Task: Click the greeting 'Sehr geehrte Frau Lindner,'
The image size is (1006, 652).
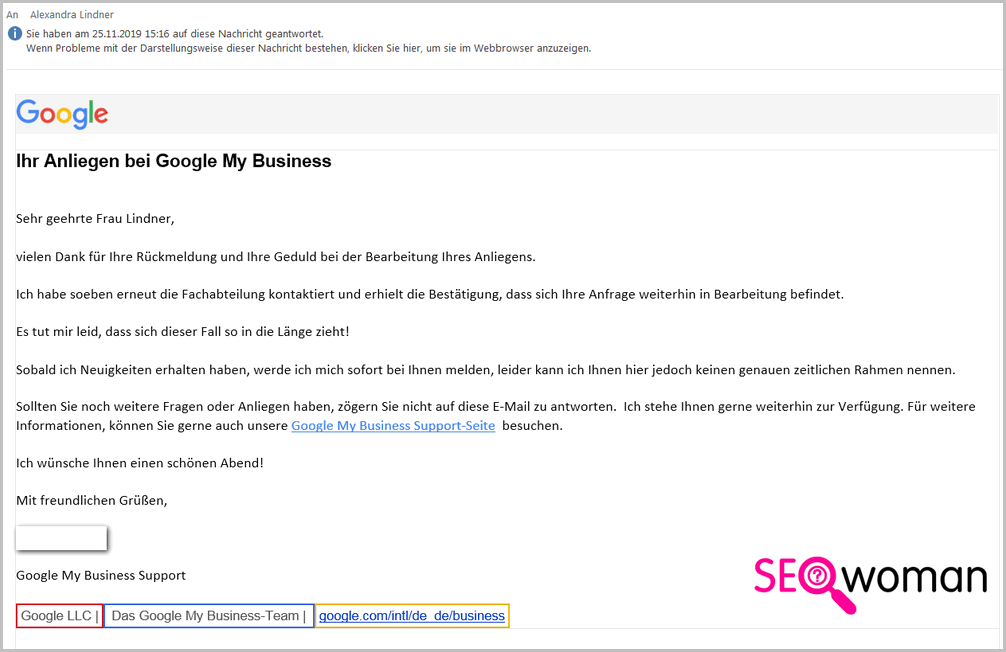Action: (95, 219)
